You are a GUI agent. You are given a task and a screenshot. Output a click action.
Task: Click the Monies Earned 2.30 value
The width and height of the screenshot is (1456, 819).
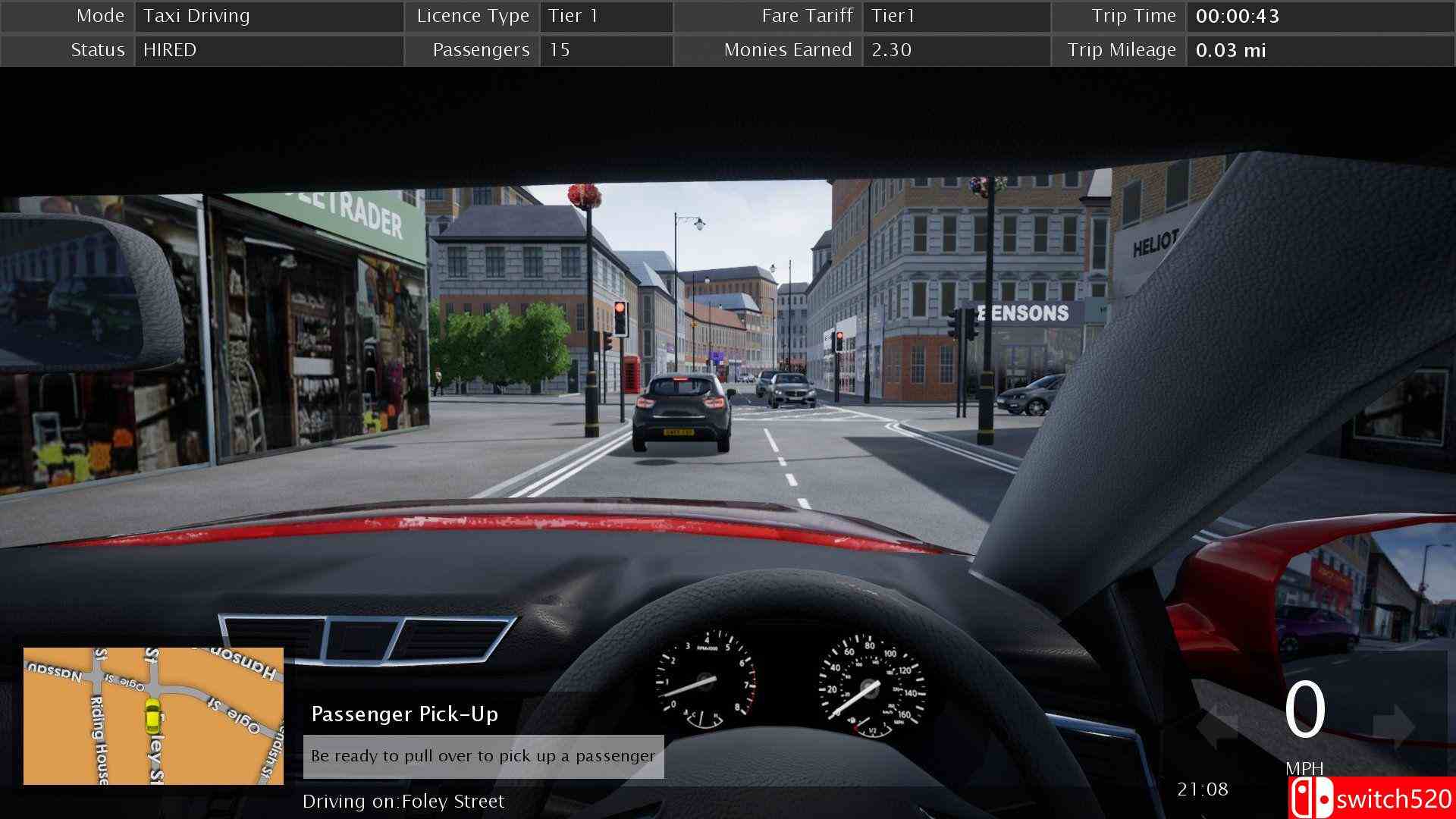pos(955,50)
